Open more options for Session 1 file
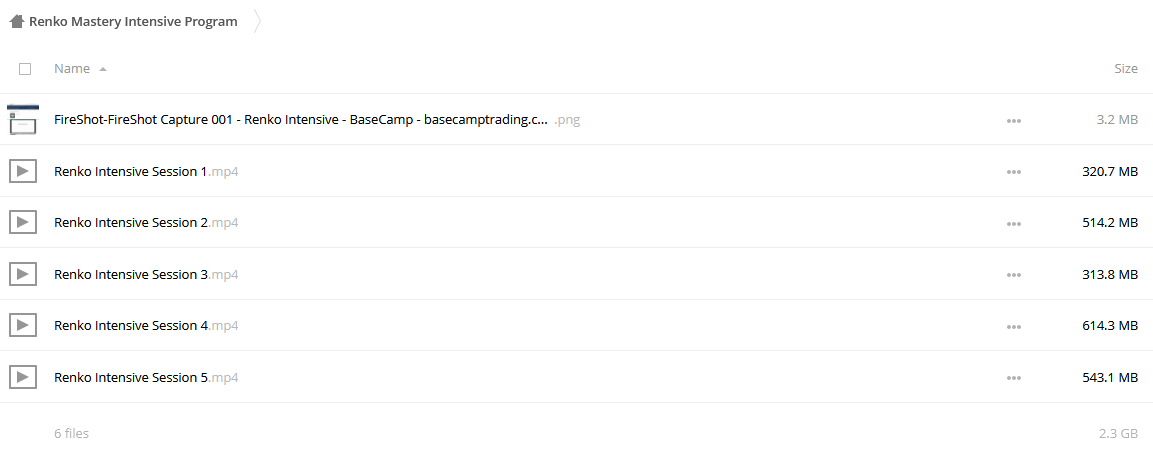This screenshot has width=1153, height=454. point(1013,172)
